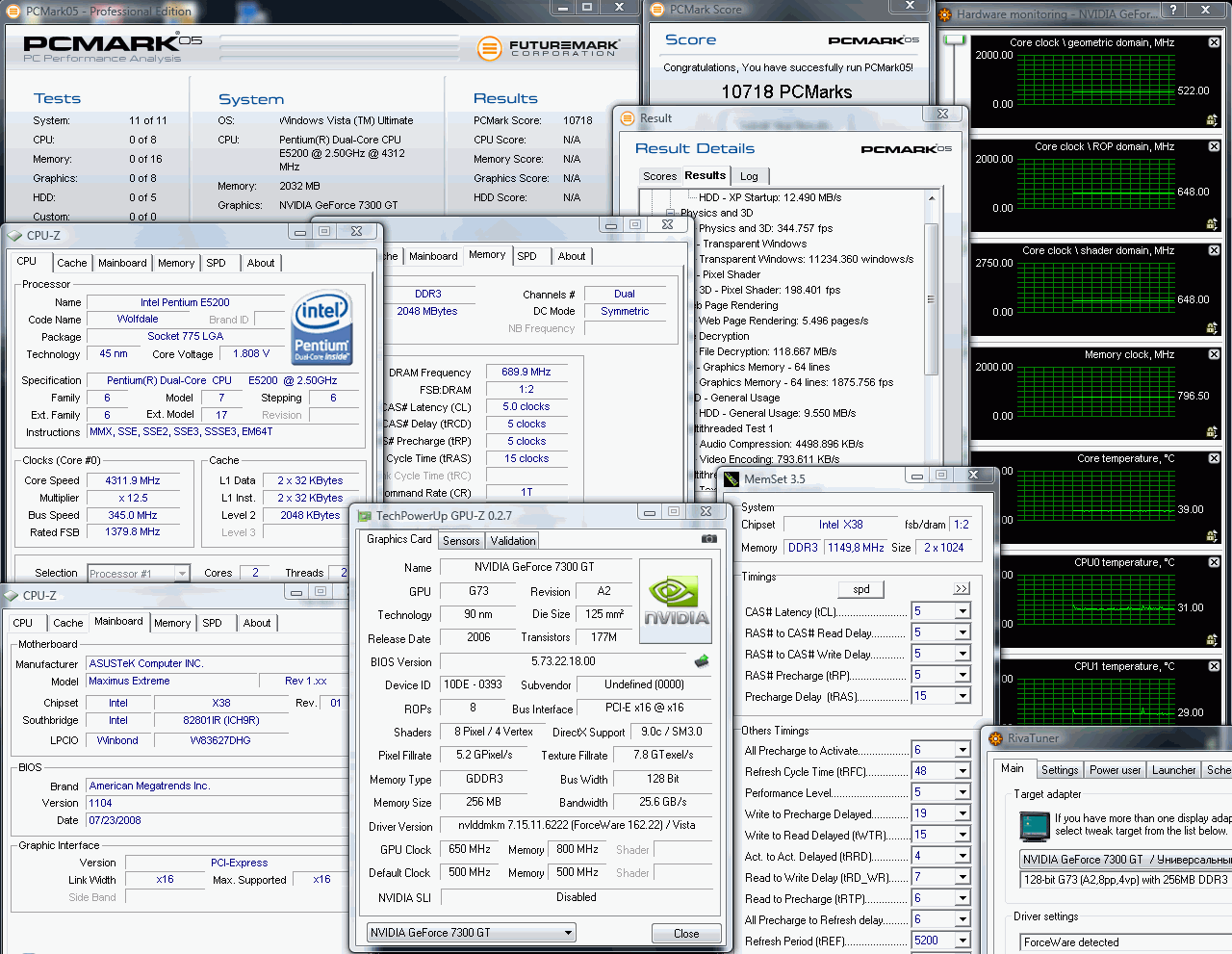
Task: Click the PCMark Score window title icon
Action: click(657, 10)
